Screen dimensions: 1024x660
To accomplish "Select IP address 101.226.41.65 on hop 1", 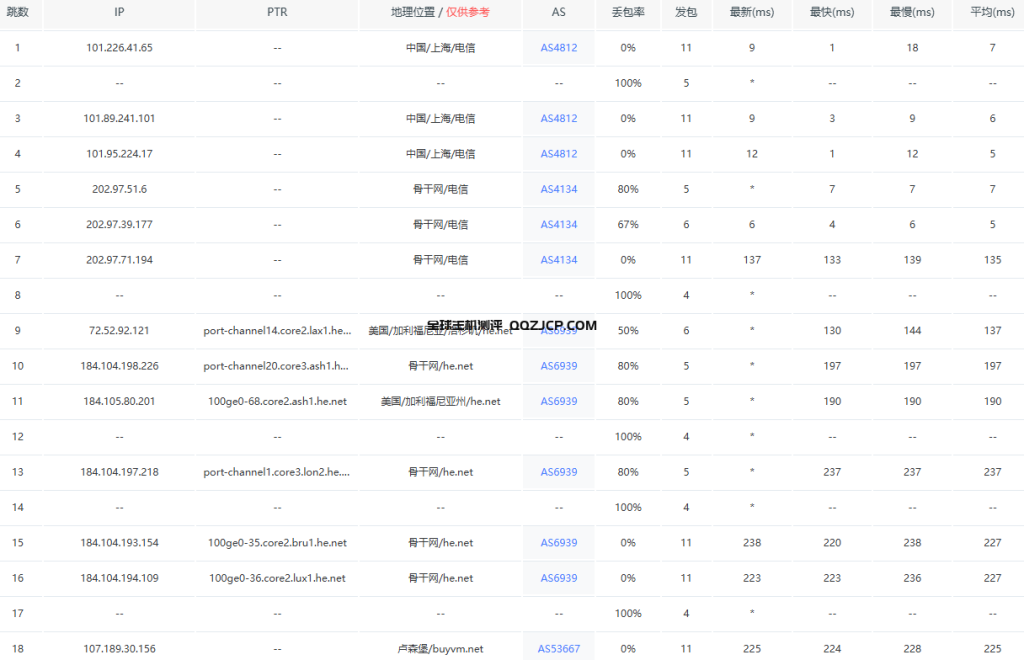I will [x=118, y=47].
